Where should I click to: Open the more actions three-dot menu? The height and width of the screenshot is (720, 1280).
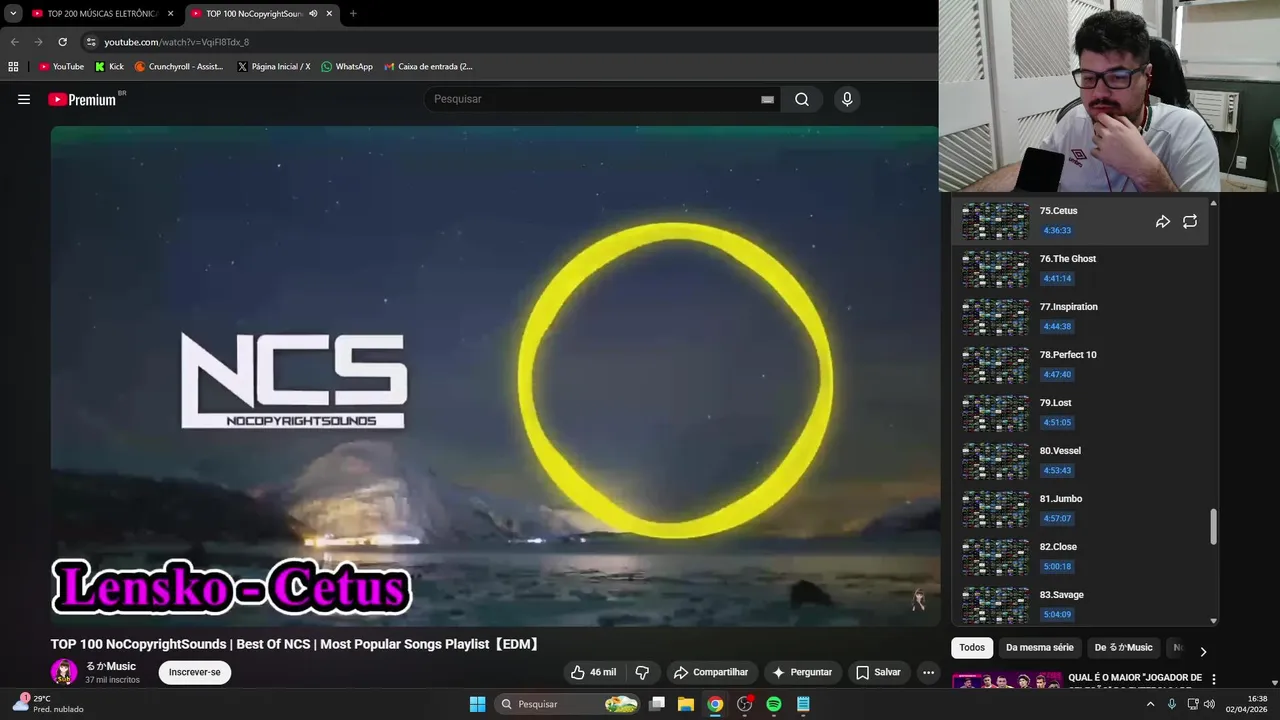[x=928, y=672]
